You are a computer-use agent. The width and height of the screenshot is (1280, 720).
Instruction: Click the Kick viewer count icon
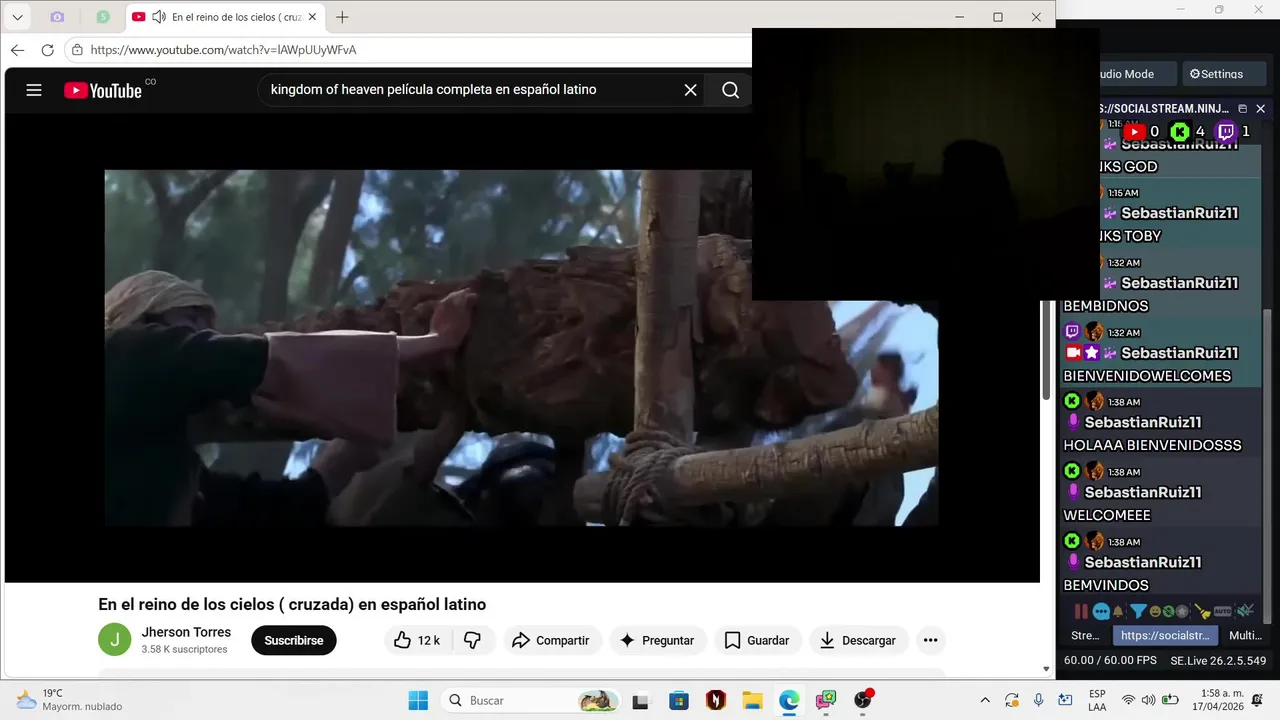click(1180, 131)
